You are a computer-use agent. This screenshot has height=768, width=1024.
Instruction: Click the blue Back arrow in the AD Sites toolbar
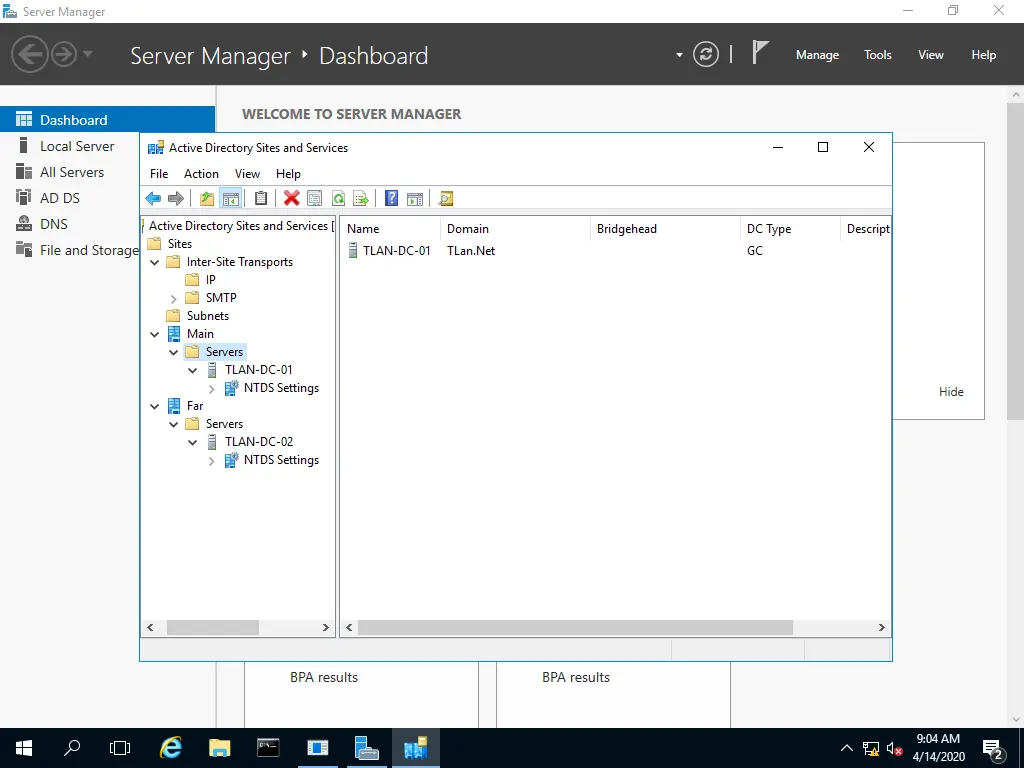click(153, 199)
